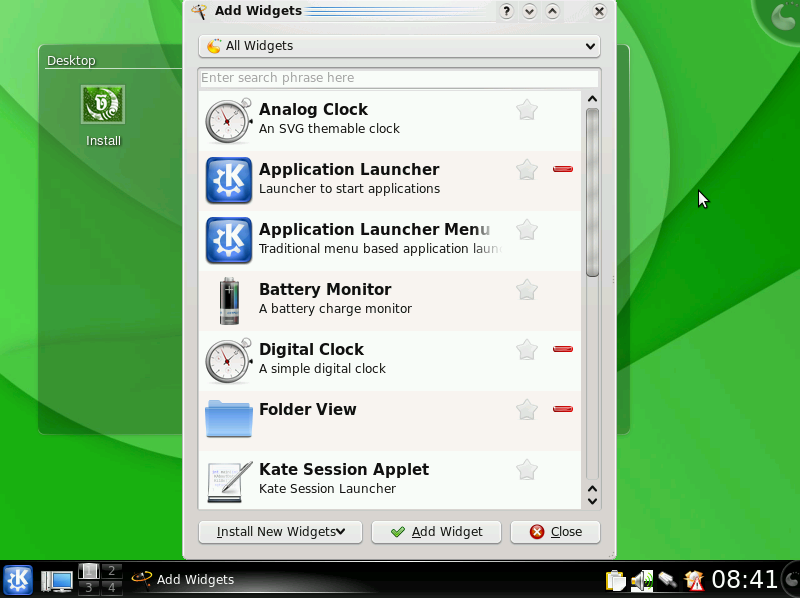Star the Application Launcher Menu widget

pos(527,230)
